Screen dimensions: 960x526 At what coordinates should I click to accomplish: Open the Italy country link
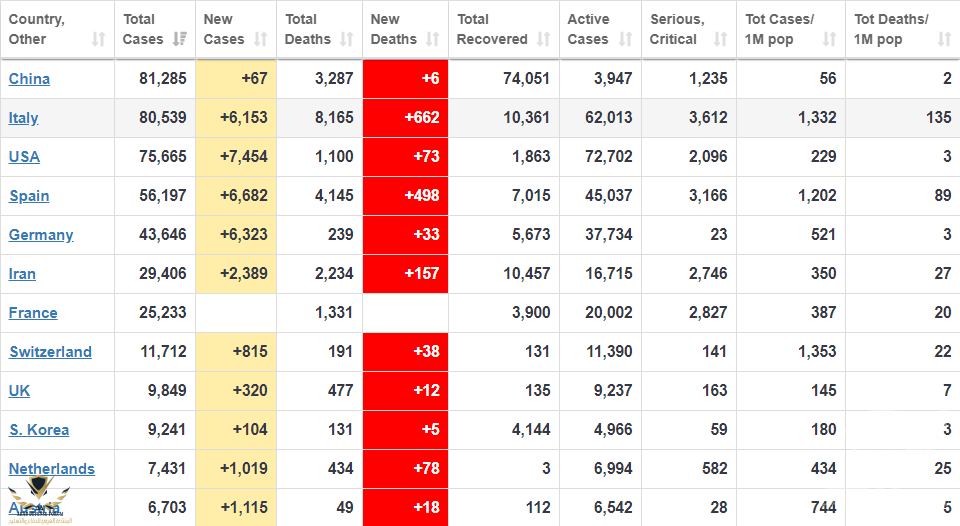coord(23,118)
